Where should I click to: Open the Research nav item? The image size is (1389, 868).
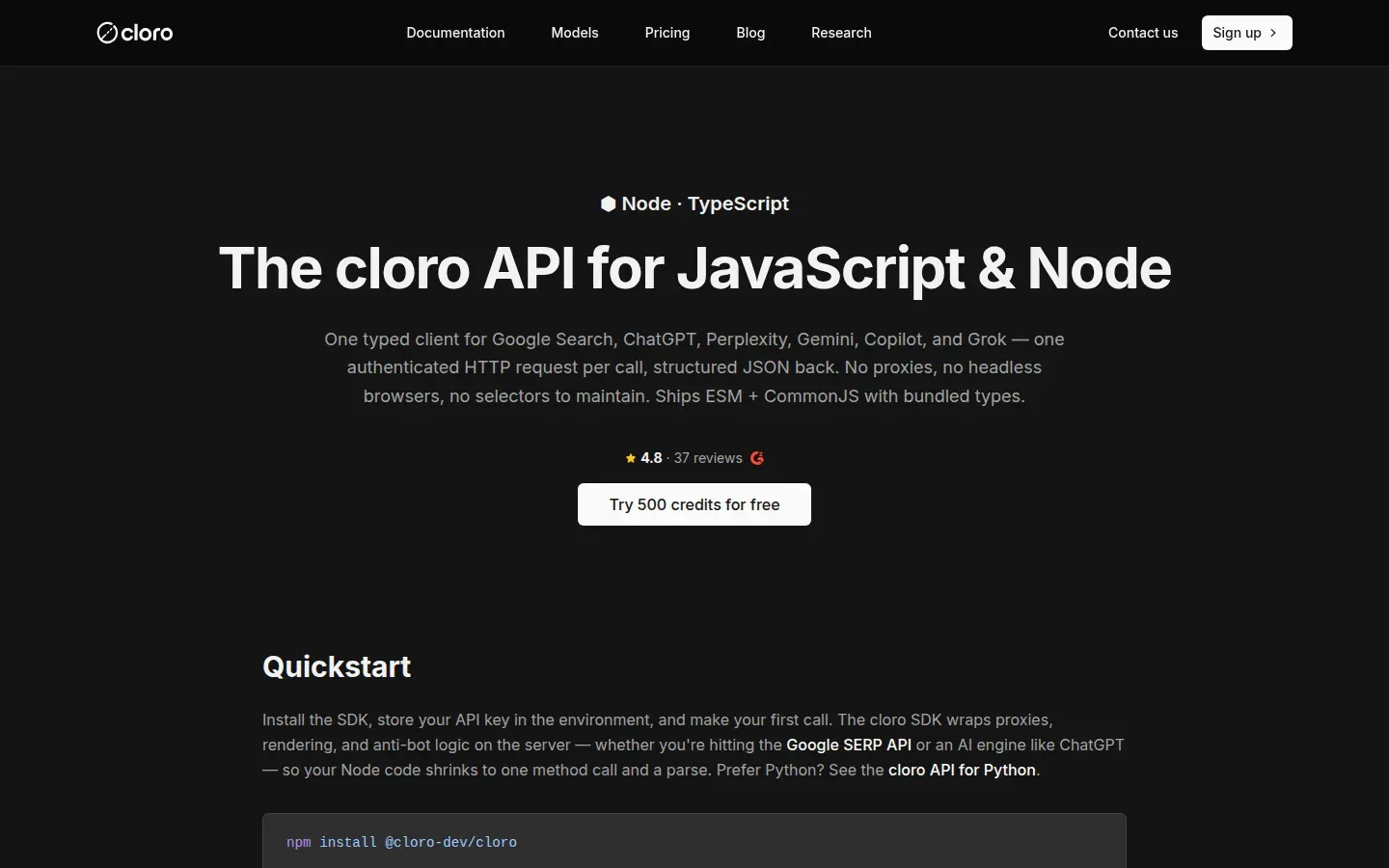841,33
